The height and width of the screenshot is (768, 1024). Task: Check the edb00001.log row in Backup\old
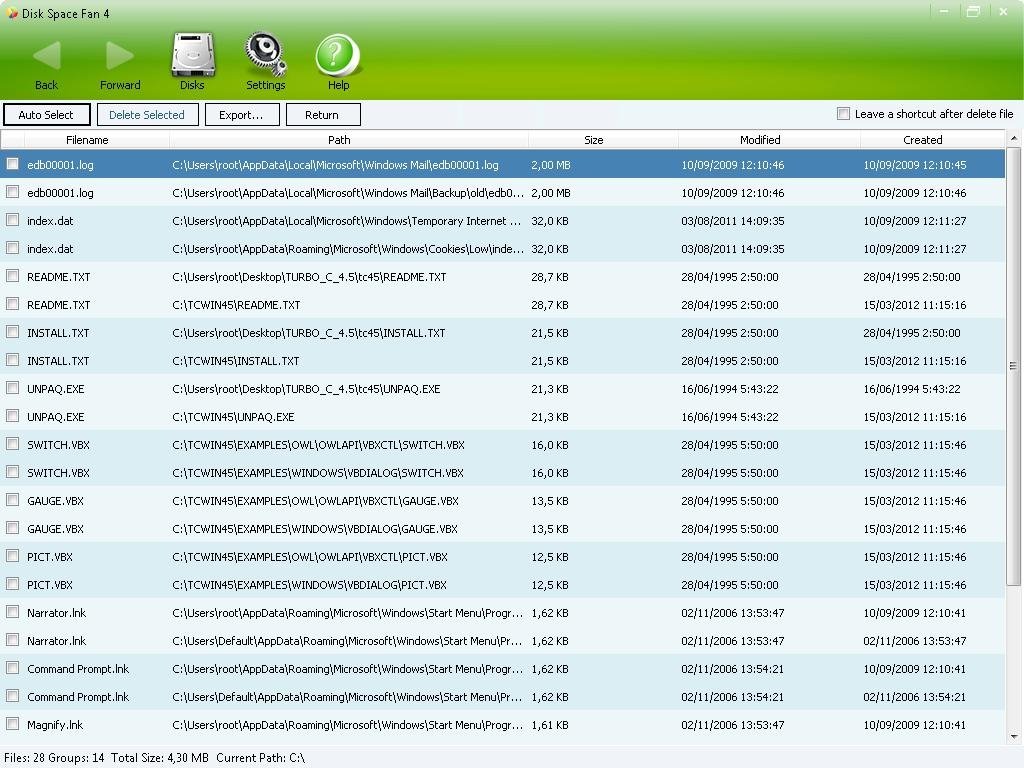[12, 192]
